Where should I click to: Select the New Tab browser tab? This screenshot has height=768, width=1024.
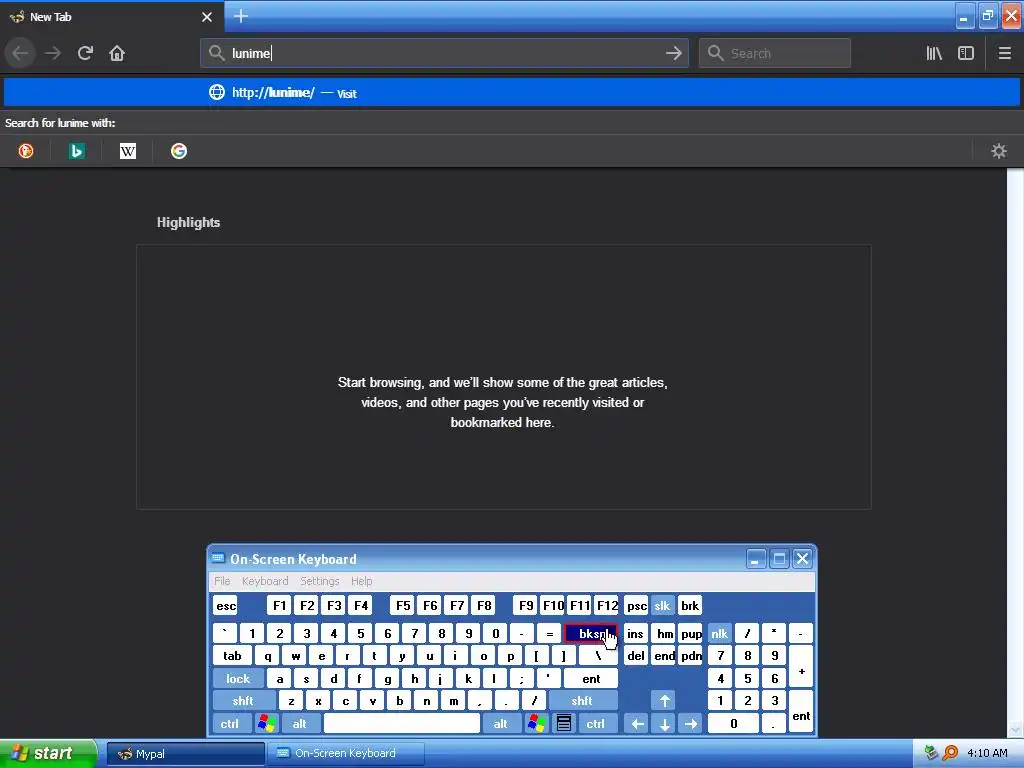pyautogui.click(x=112, y=17)
